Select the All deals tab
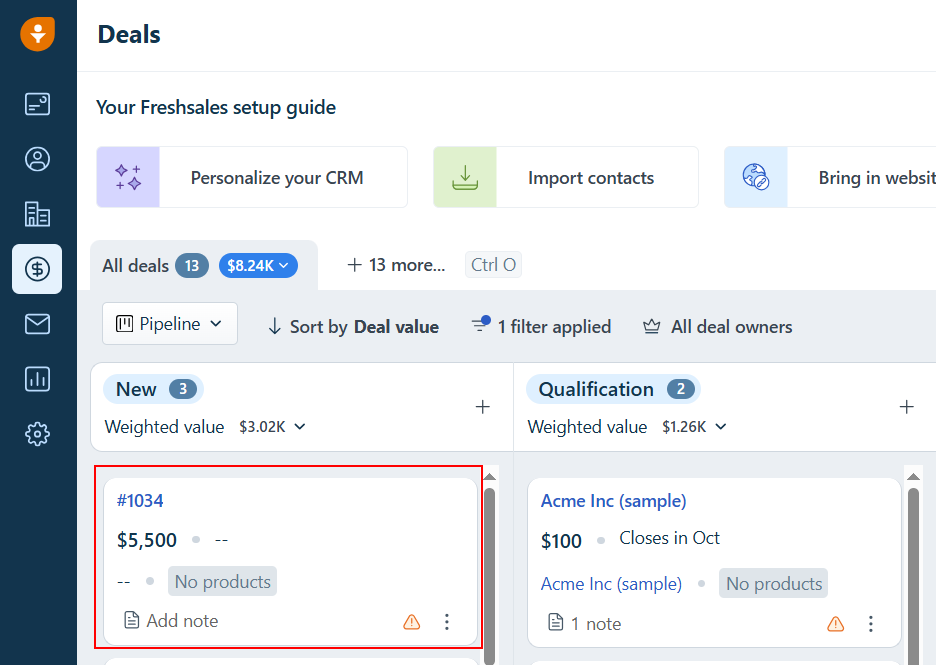The image size is (936, 665). [x=135, y=266]
